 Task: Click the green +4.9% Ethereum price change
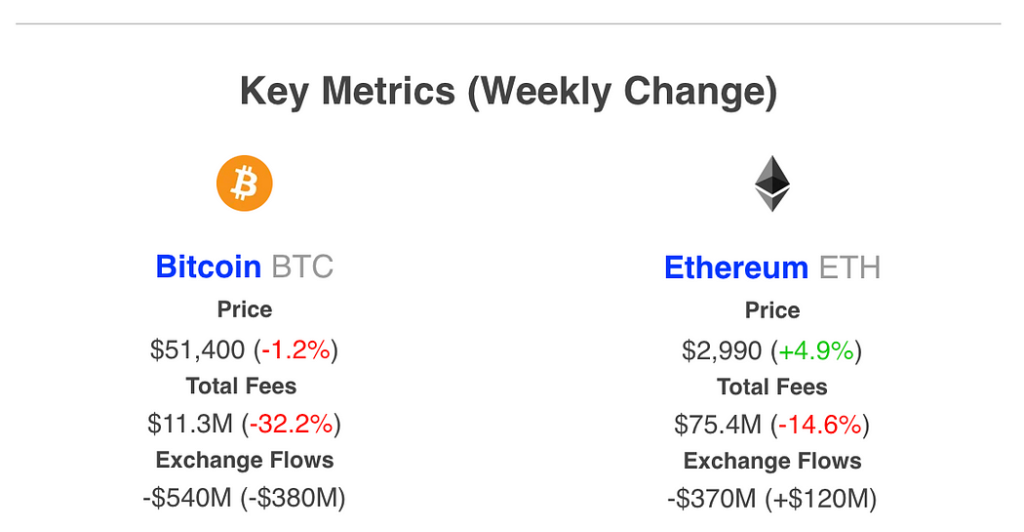pyautogui.click(x=816, y=351)
